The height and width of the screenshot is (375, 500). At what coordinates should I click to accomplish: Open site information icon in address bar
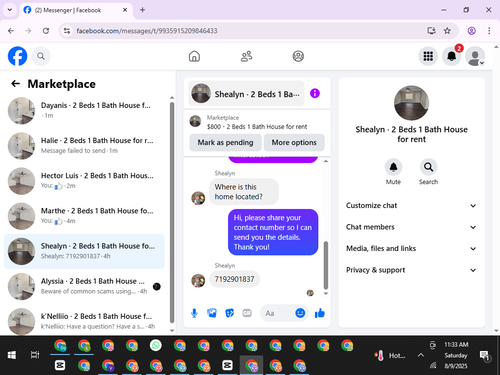point(67,31)
